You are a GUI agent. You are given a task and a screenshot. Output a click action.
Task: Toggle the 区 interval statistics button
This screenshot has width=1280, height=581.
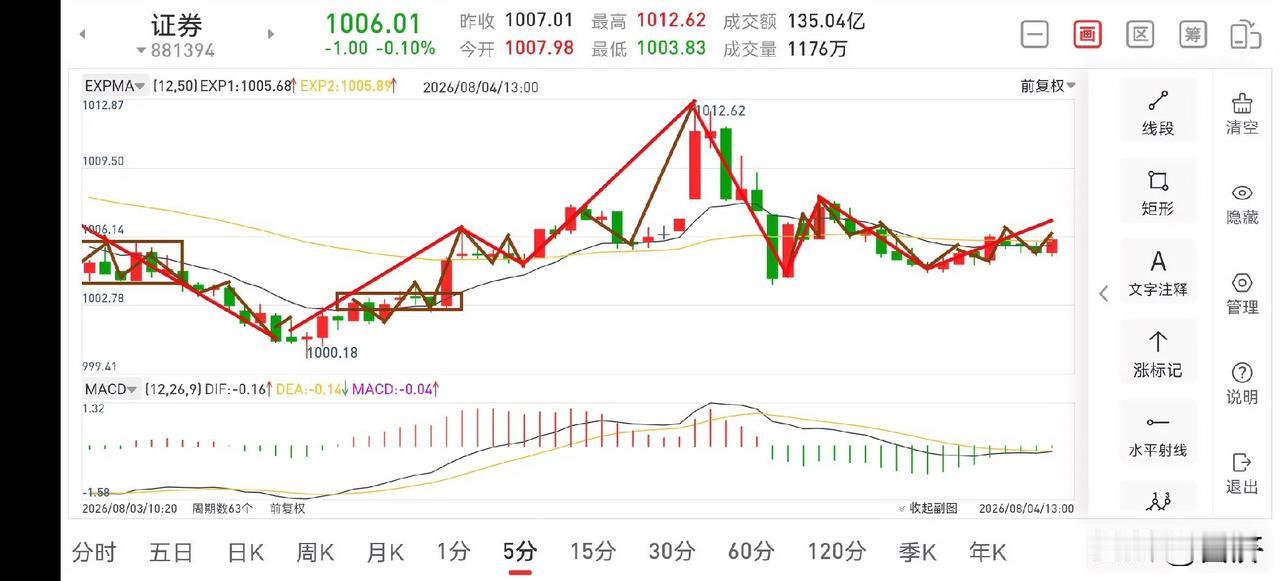click(x=1140, y=34)
